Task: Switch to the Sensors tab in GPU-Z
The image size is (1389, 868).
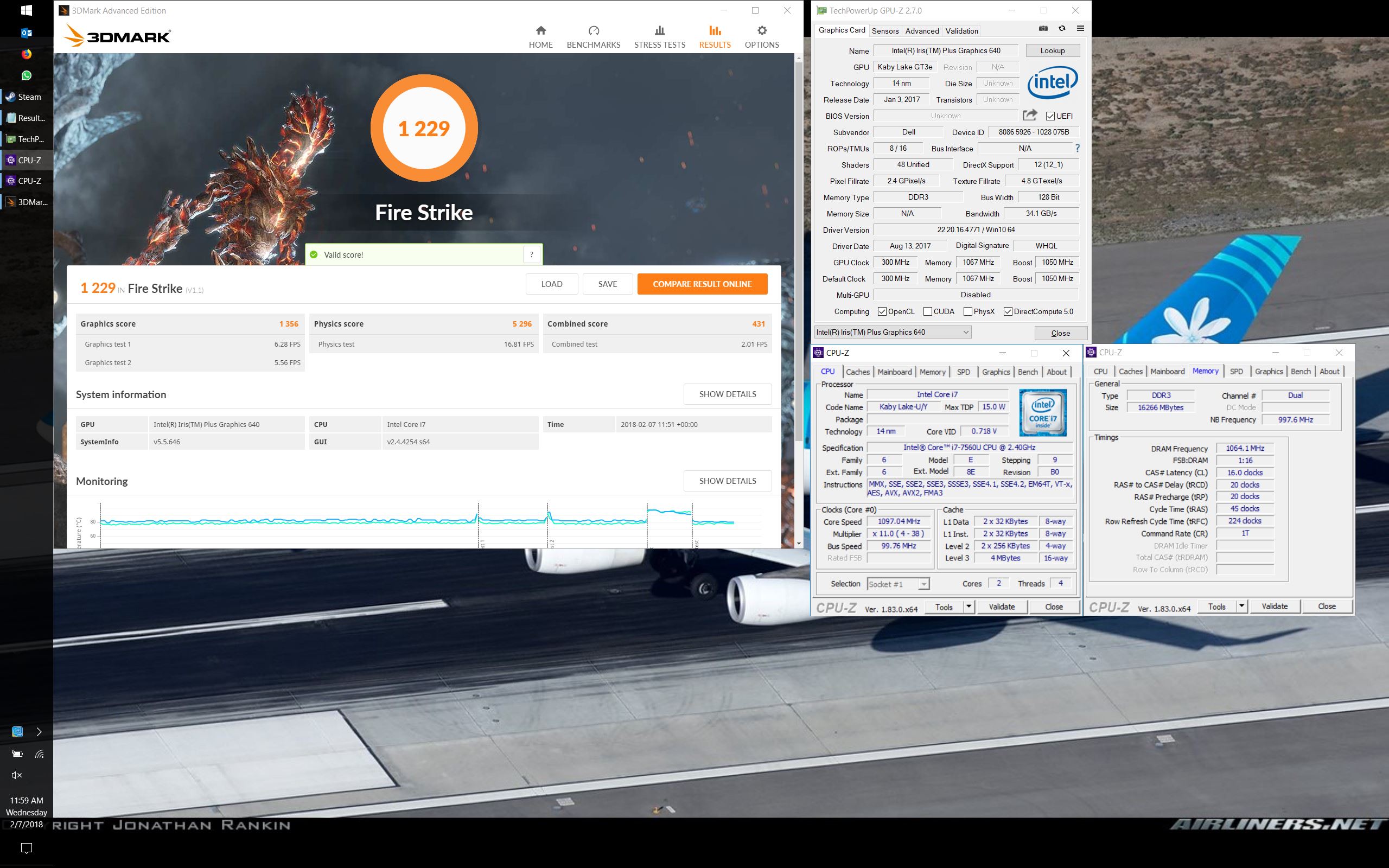Action: pyautogui.click(x=884, y=31)
